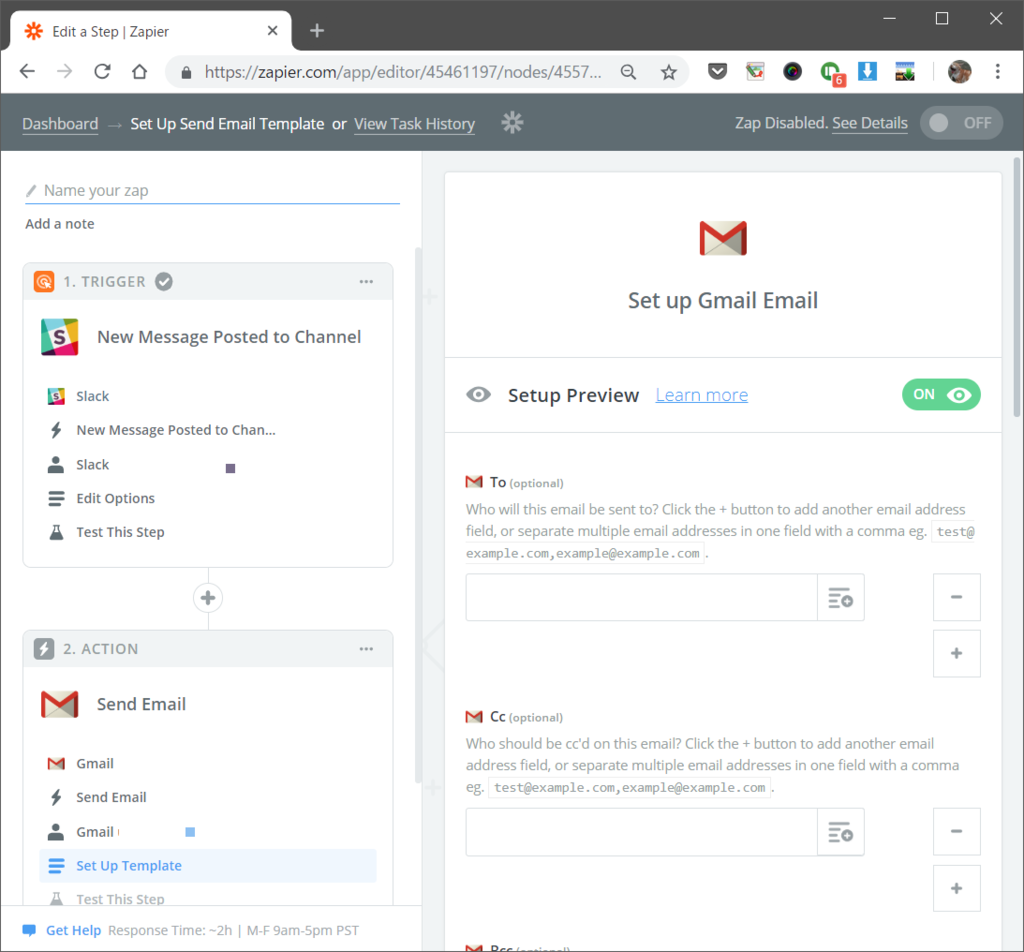Click Add a note
Viewport: 1024px width, 952px height.
click(x=59, y=223)
